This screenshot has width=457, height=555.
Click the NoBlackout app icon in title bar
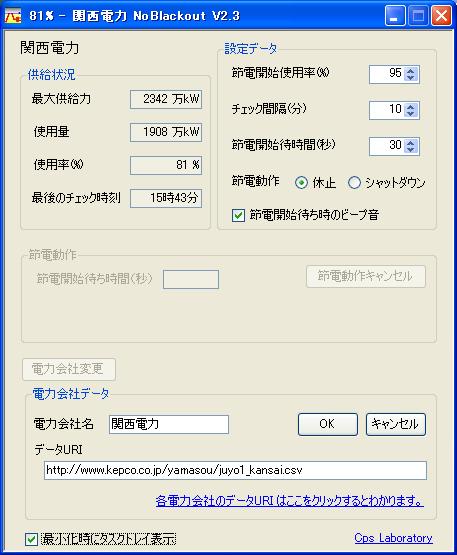click(13, 16)
